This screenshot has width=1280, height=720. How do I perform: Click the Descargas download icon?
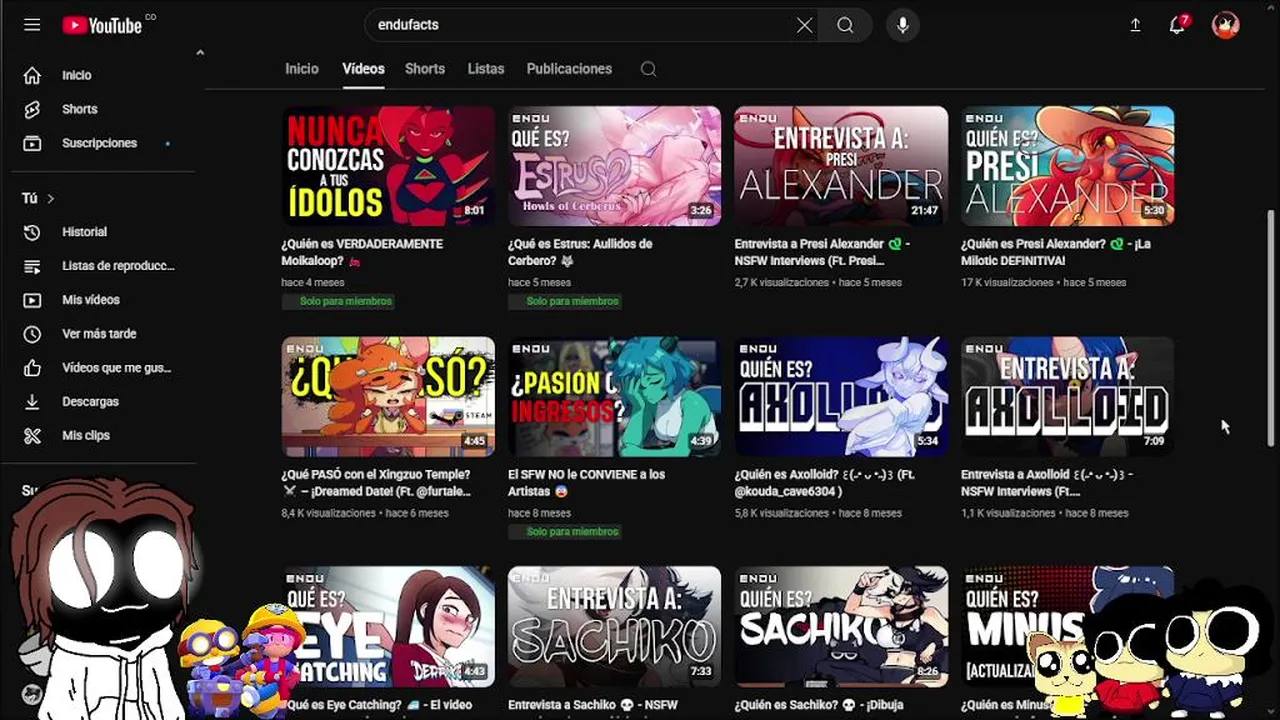click(32, 402)
